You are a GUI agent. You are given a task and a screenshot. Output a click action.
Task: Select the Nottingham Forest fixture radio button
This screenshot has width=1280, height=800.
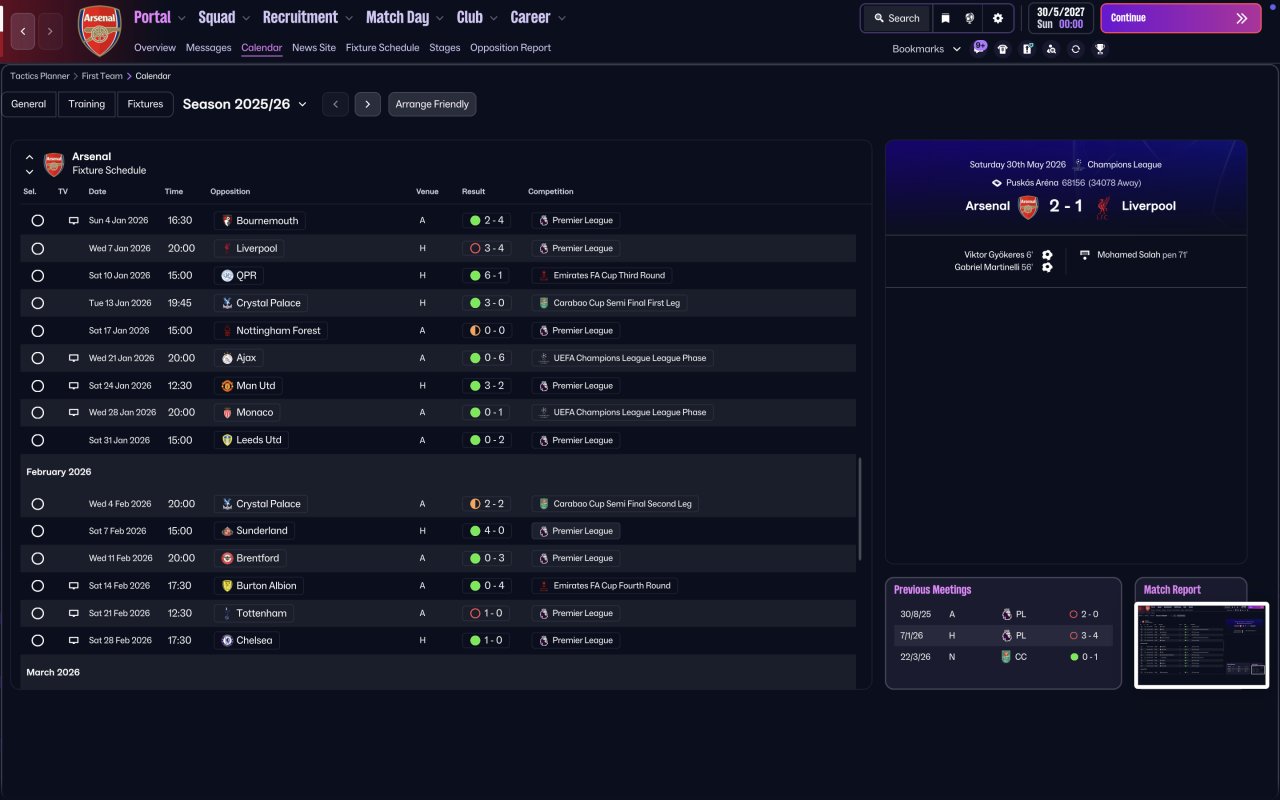click(x=37, y=331)
